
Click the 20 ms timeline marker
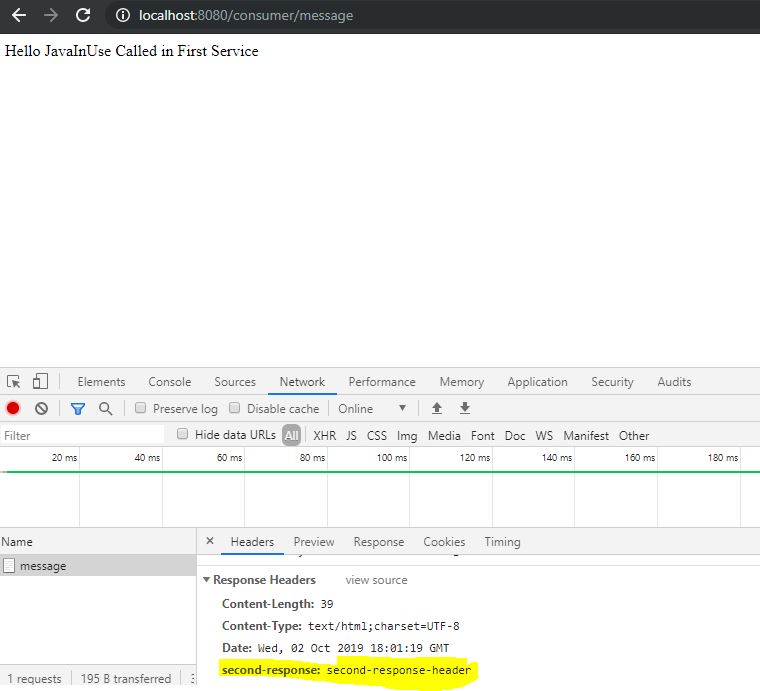point(64,457)
